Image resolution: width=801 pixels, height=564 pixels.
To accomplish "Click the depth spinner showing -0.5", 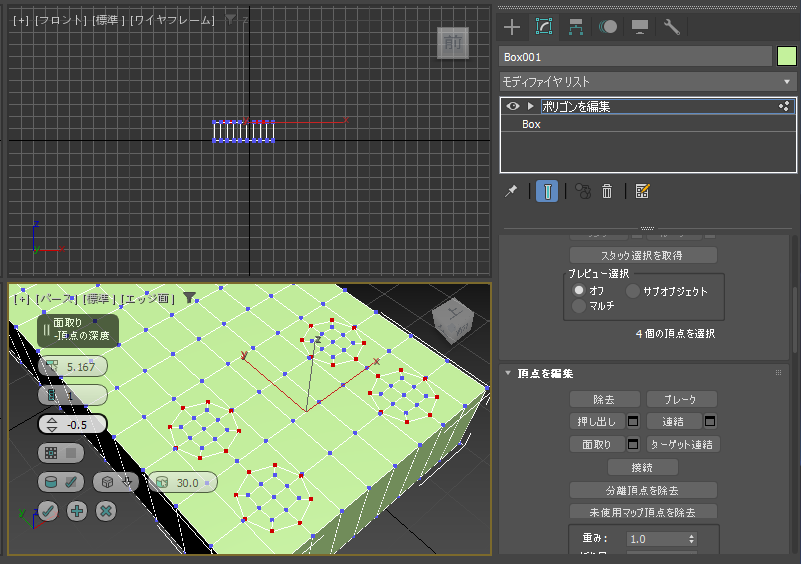I will tap(73, 425).
